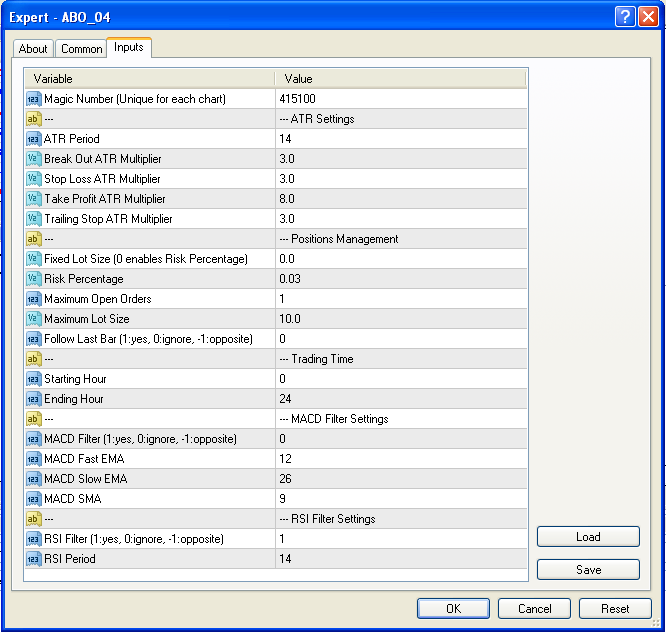Click the double-type icon next to Risk Percentage
Viewport: 667px width, 632px height.
[34, 279]
